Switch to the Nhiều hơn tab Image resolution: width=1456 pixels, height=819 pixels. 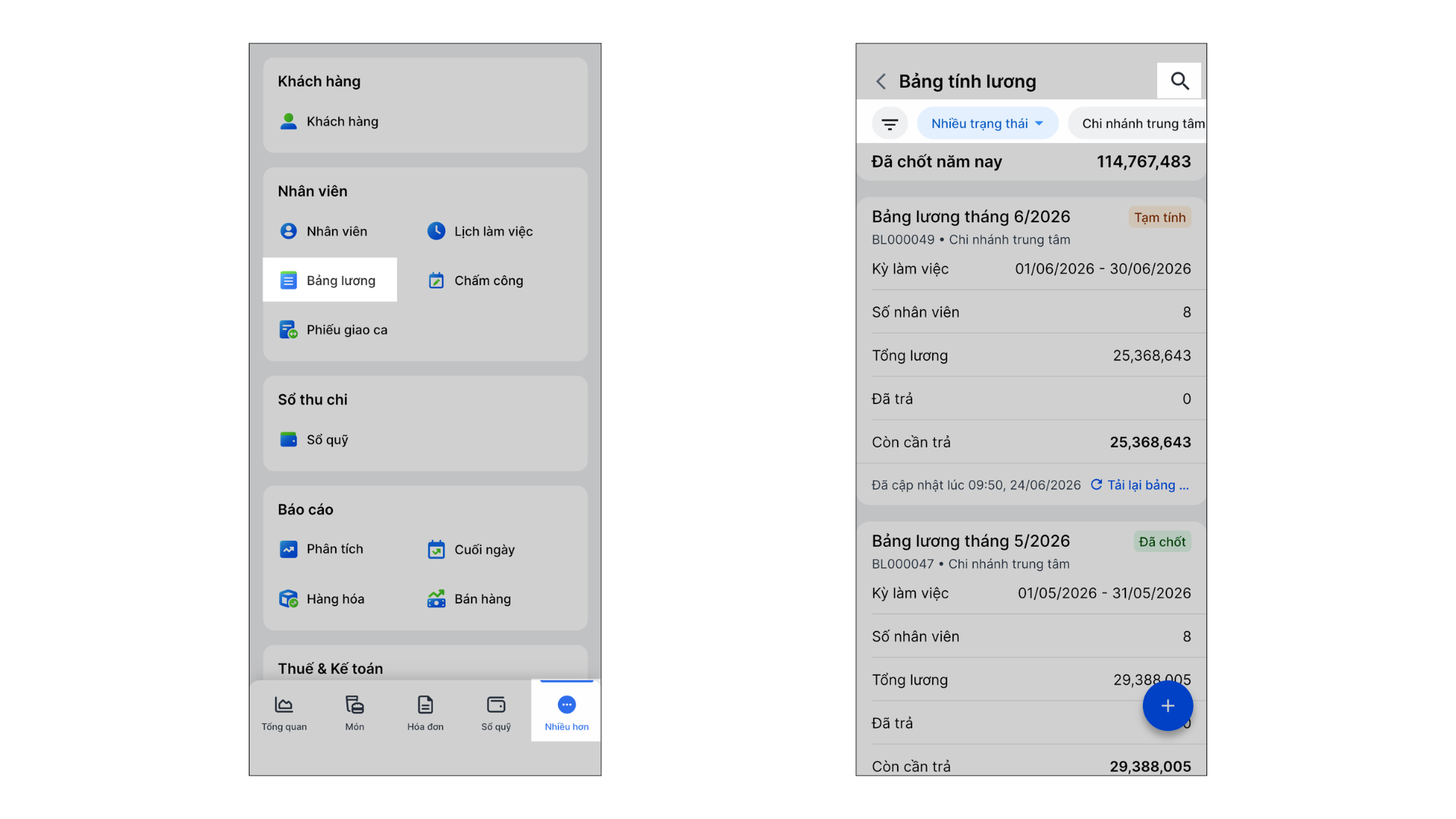[x=566, y=711]
